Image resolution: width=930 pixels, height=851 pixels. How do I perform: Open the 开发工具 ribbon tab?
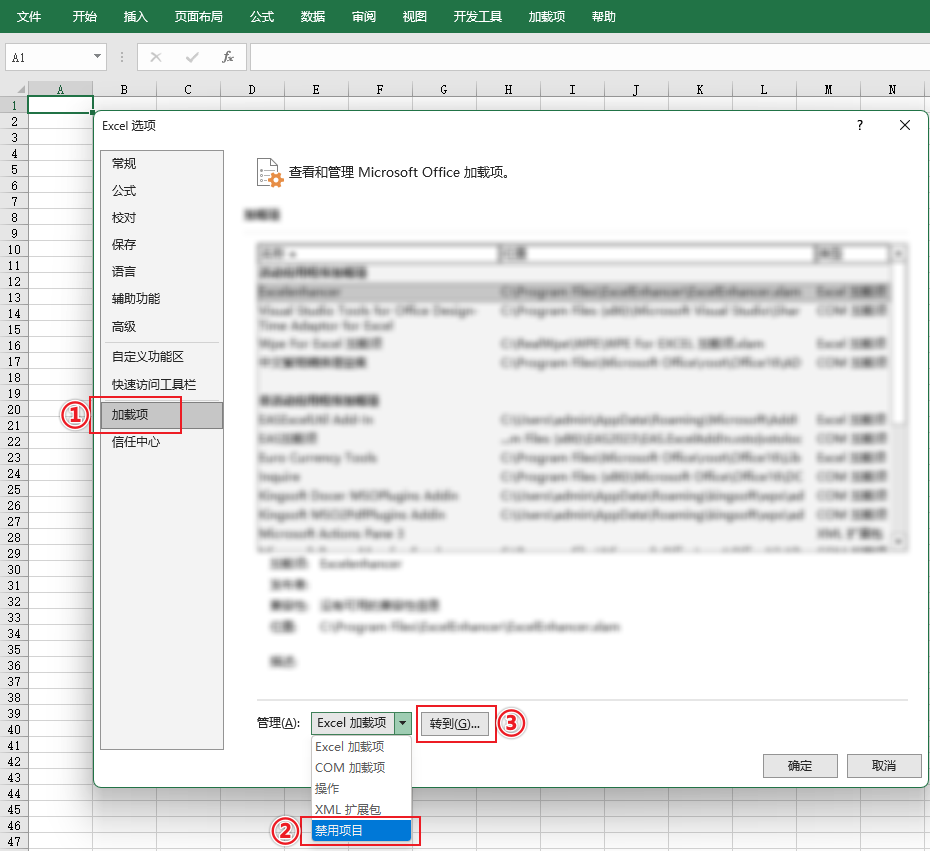[477, 17]
